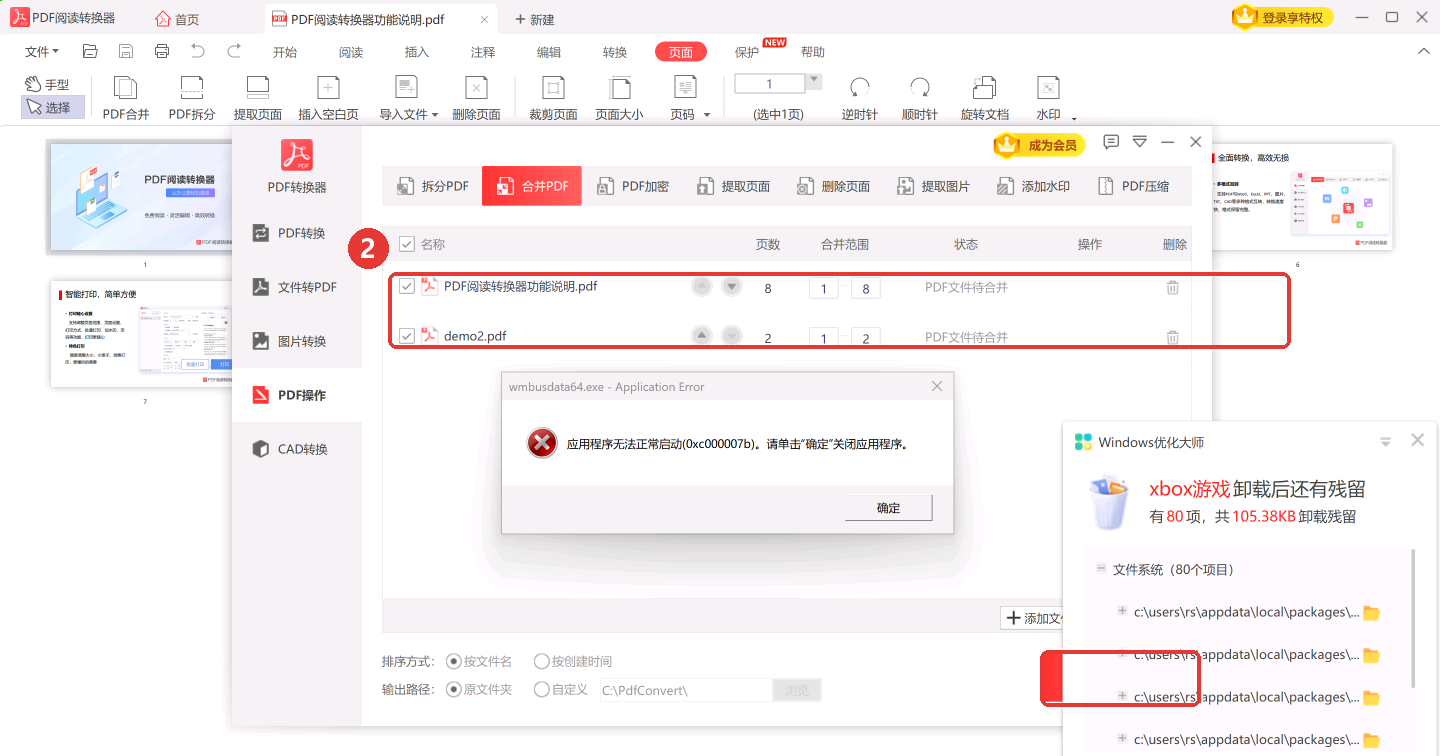Open the 文件 dropdown menu
The height and width of the screenshot is (756, 1440).
click(x=41, y=52)
